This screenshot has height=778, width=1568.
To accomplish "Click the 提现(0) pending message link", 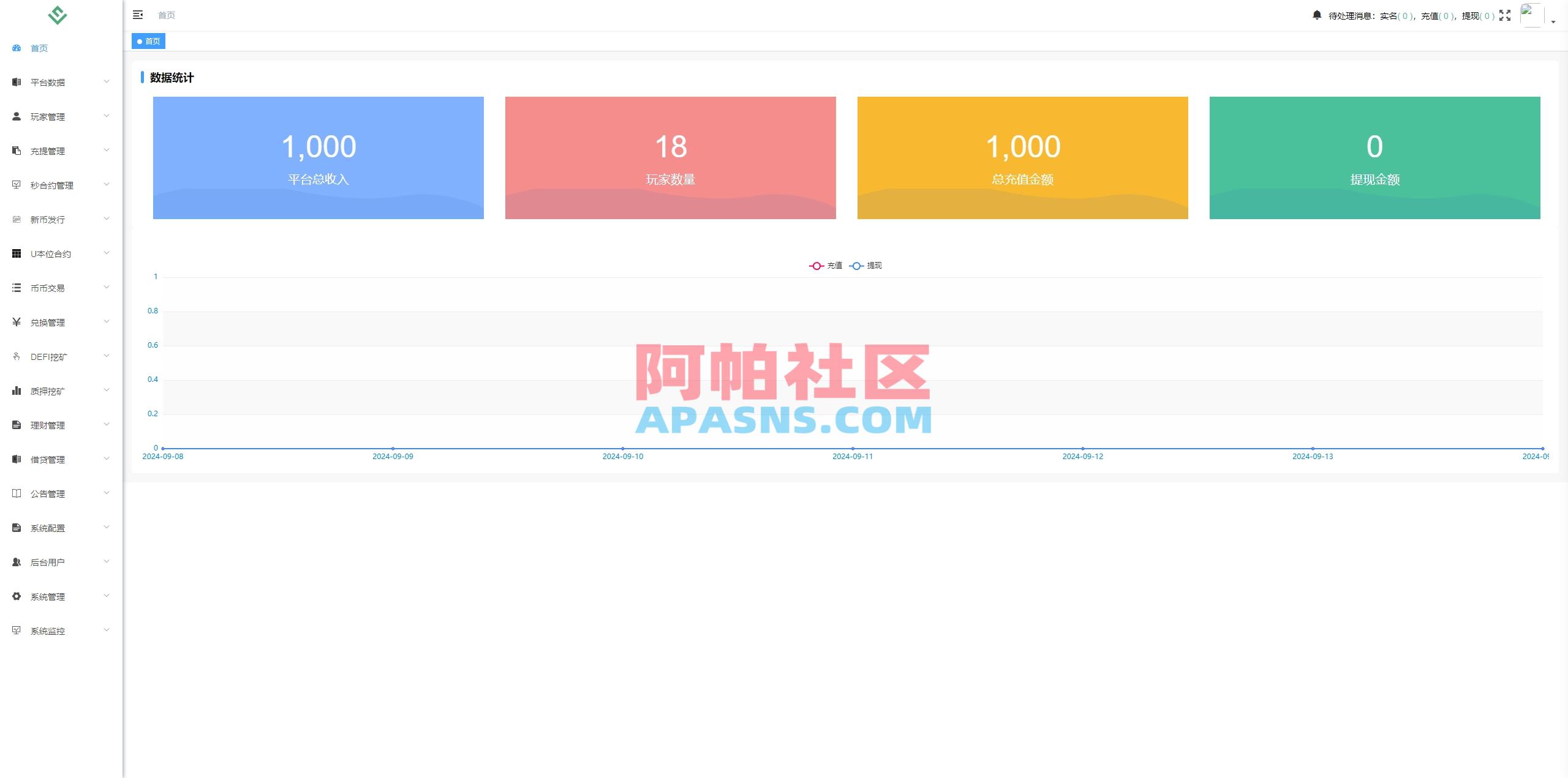I will tap(1476, 16).
